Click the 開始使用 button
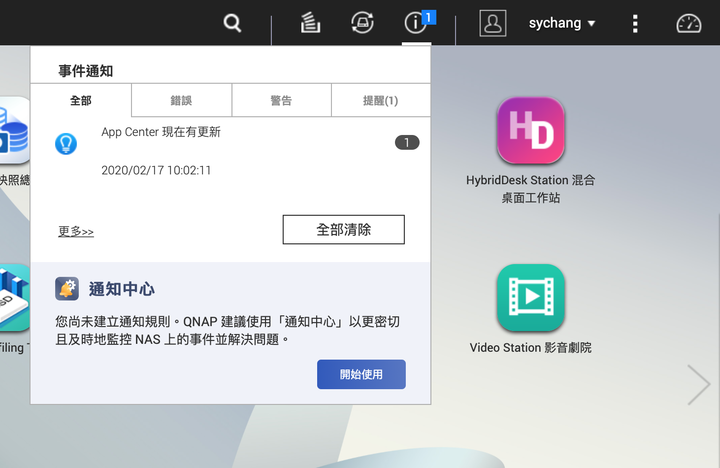This screenshot has width=720, height=468. pos(361,374)
